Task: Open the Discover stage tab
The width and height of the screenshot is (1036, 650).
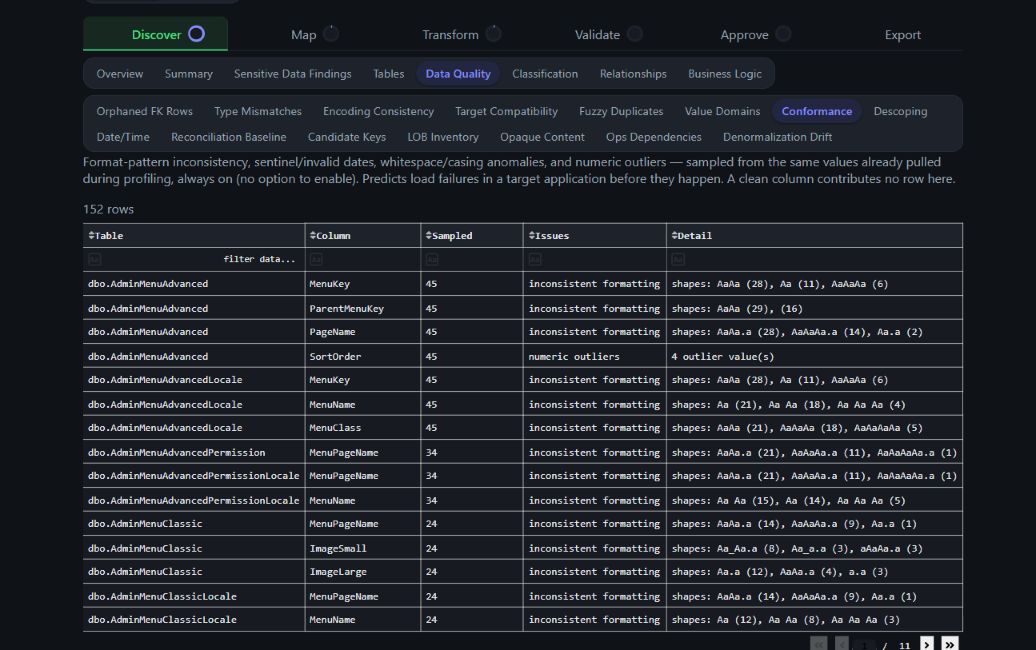Action: 155,34
